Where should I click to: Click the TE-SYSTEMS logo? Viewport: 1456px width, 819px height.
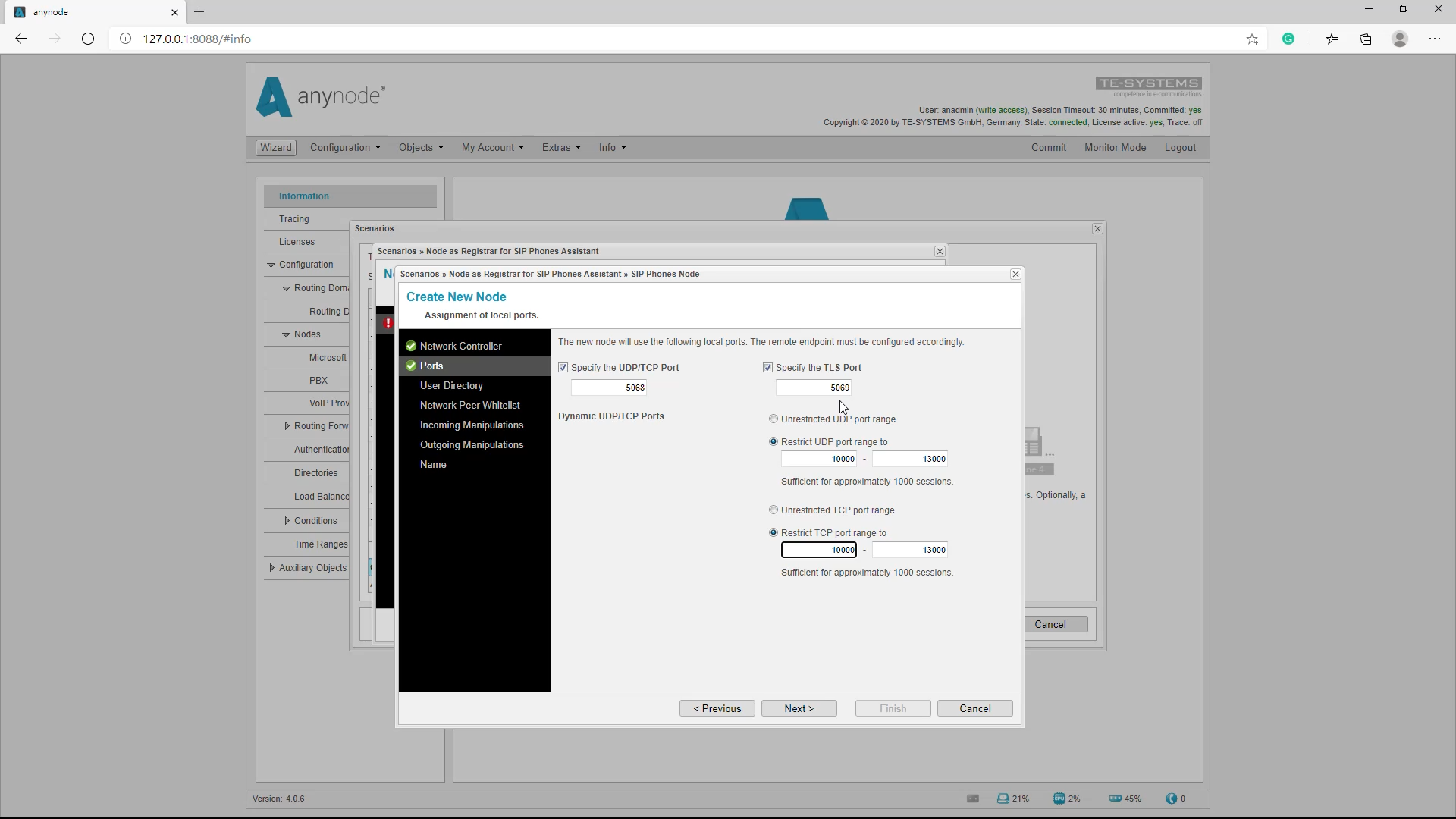point(1148,86)
